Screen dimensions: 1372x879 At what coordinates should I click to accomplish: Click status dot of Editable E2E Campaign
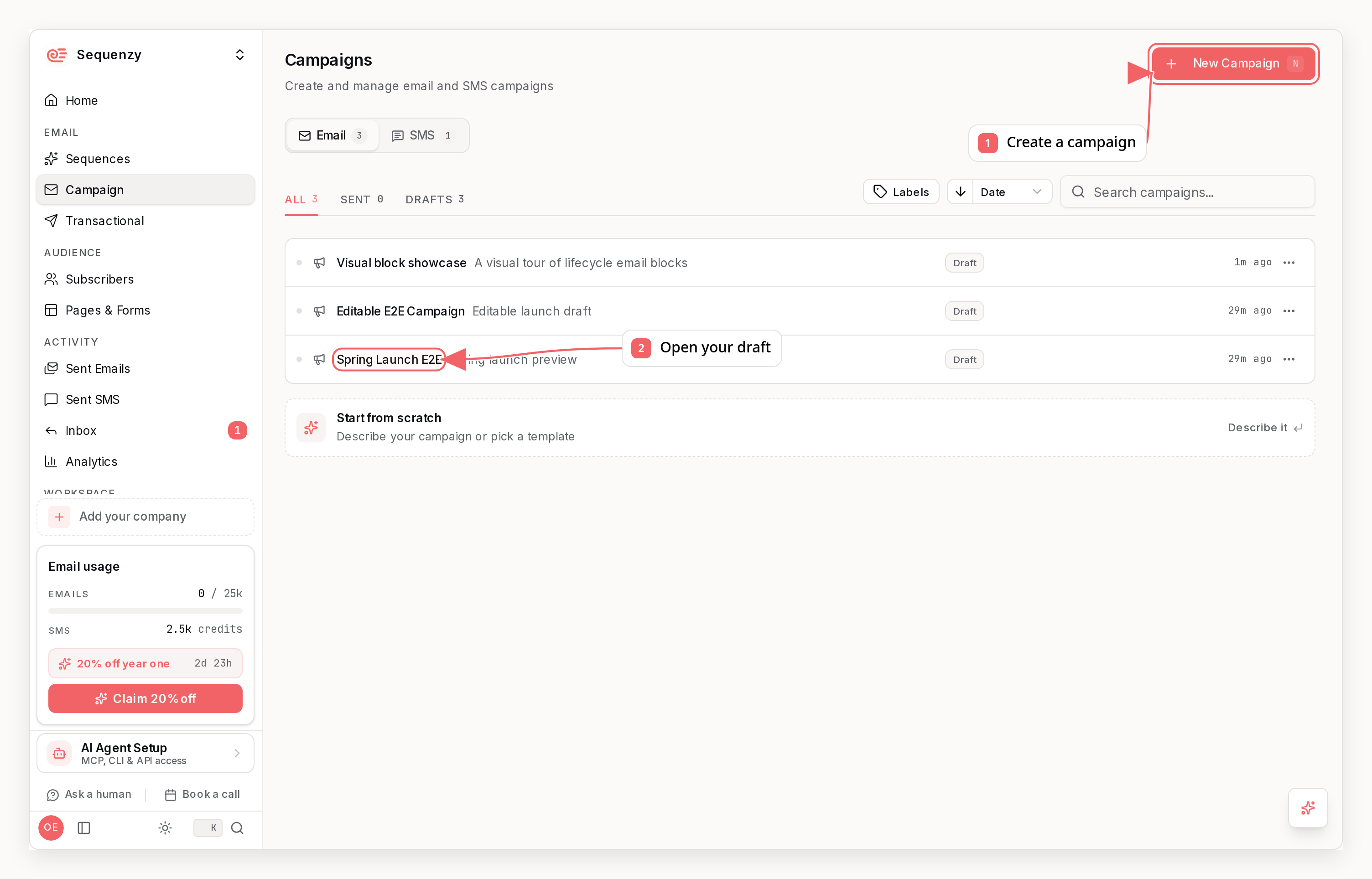point(299,311)
